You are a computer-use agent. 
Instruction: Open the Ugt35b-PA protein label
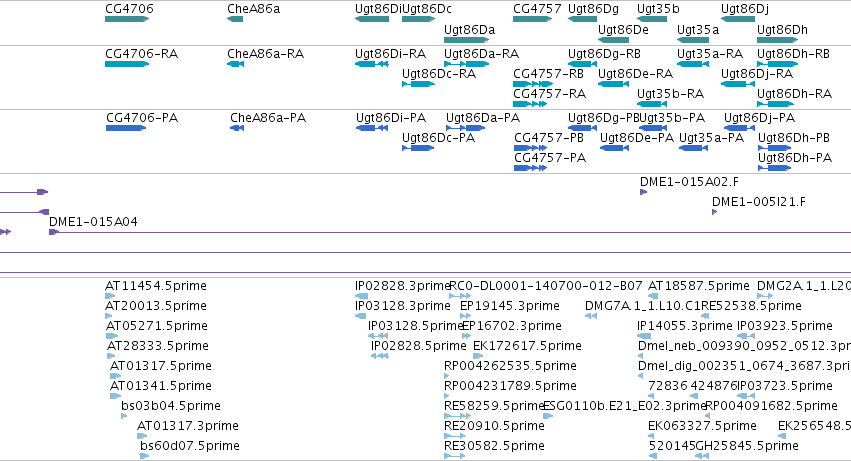(672, 118)
